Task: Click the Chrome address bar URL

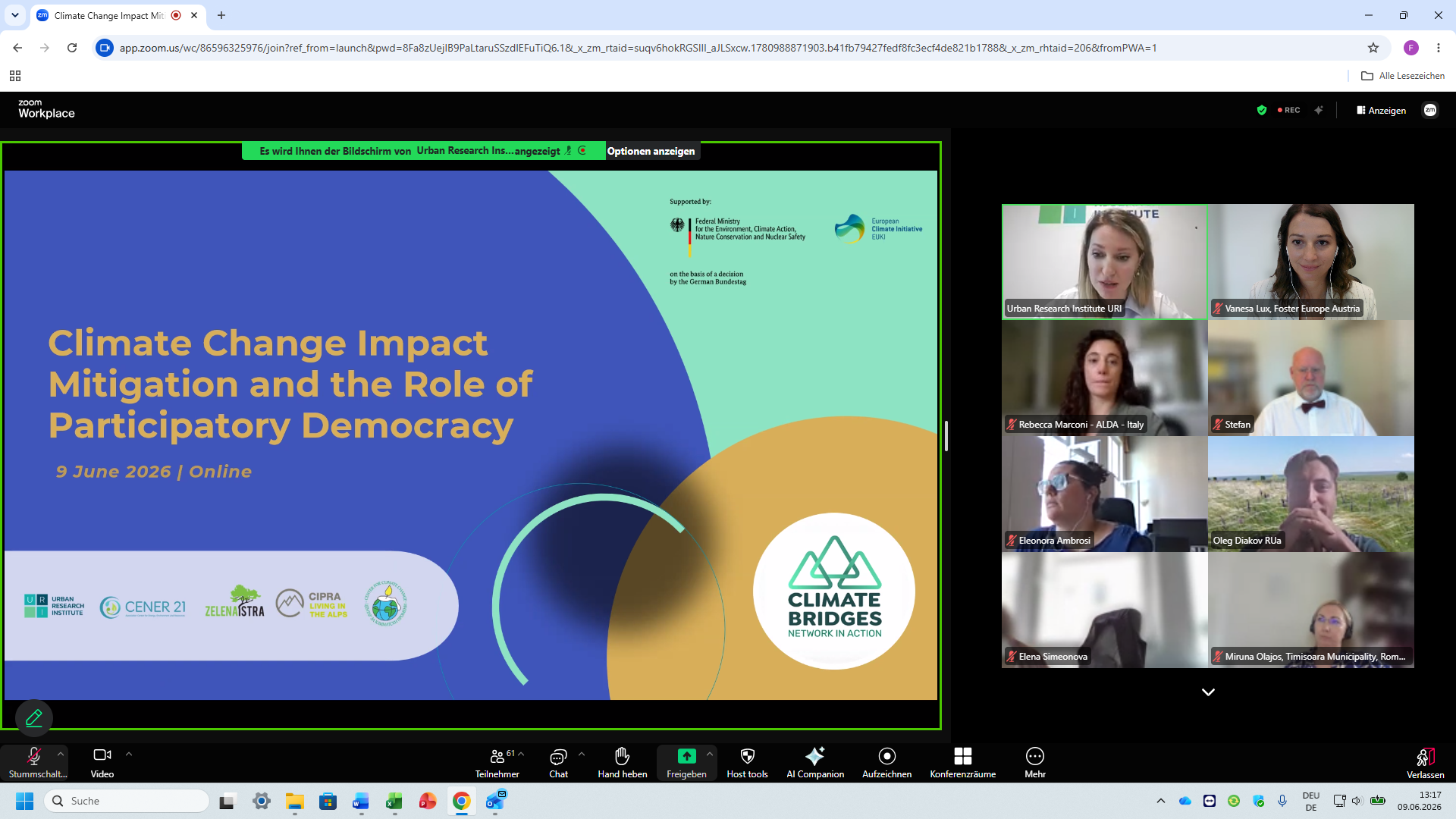Action: (x=638, y=48)
